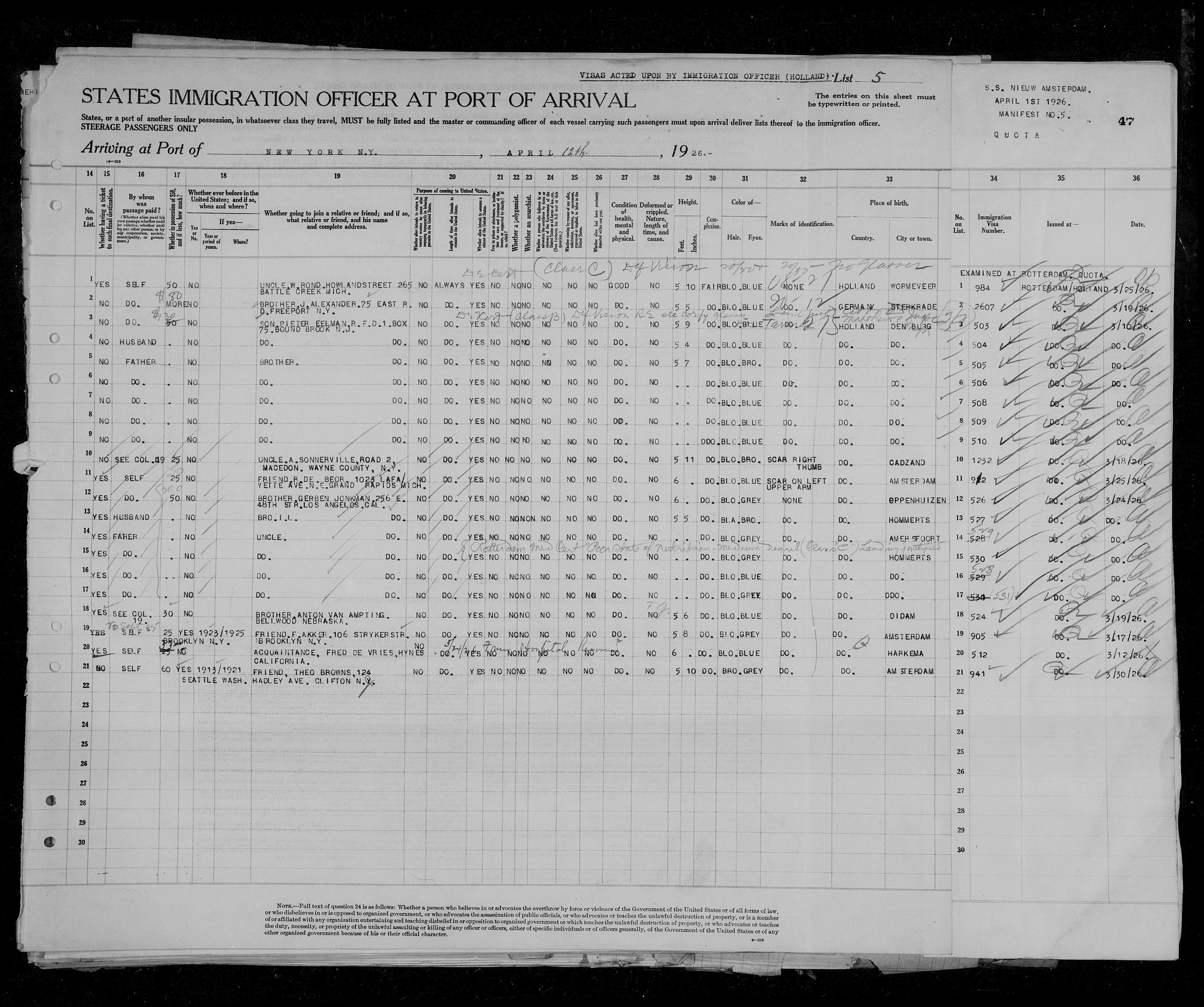Select the 'Color of—' column header
The height and width of the screenshot is (1007, 1204).
point(744,202)
